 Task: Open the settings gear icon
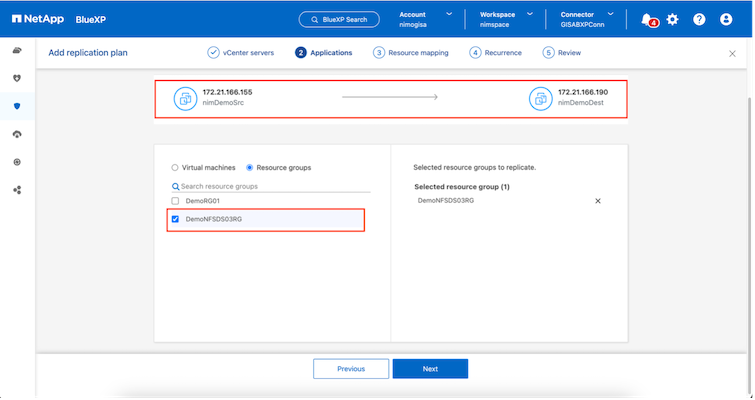click(672, 19)
